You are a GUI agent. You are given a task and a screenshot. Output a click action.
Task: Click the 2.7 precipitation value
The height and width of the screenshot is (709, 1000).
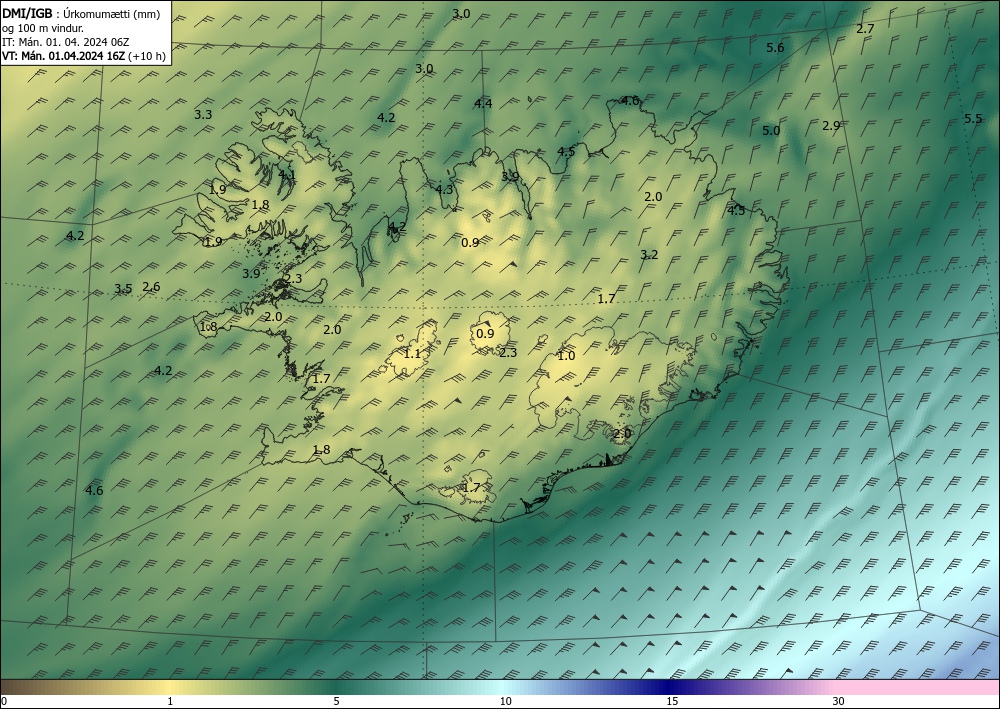click(865, 29)
